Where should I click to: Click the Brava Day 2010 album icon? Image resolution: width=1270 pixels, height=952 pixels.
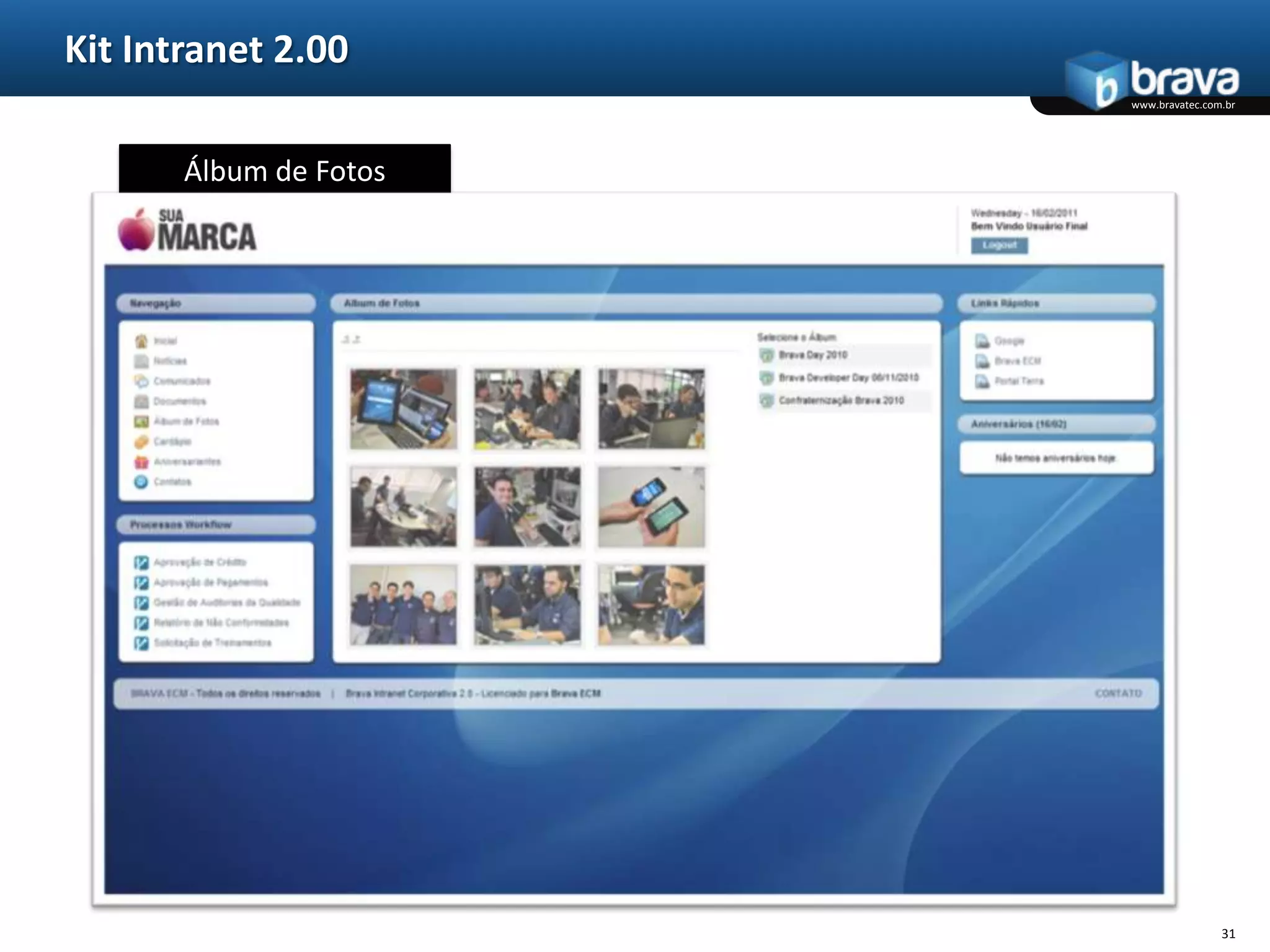point(767,355)
